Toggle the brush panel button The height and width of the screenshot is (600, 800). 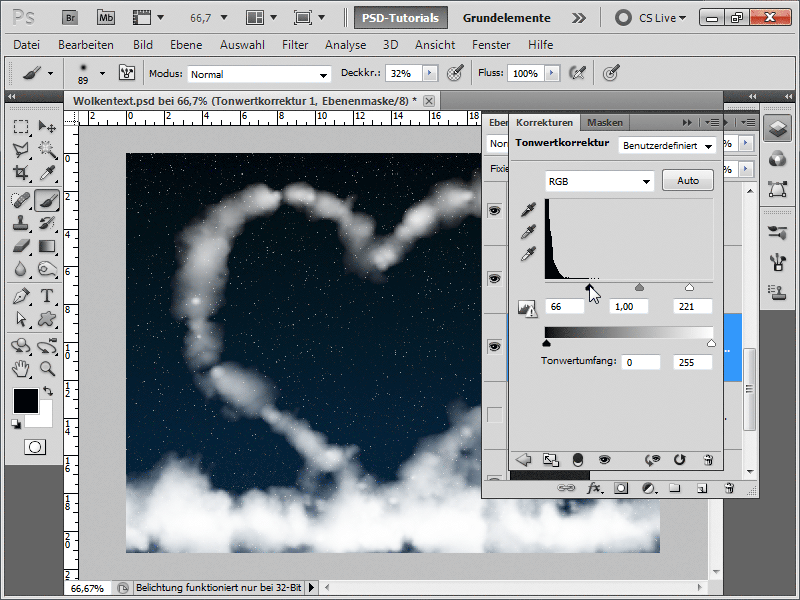click(127, 73)
